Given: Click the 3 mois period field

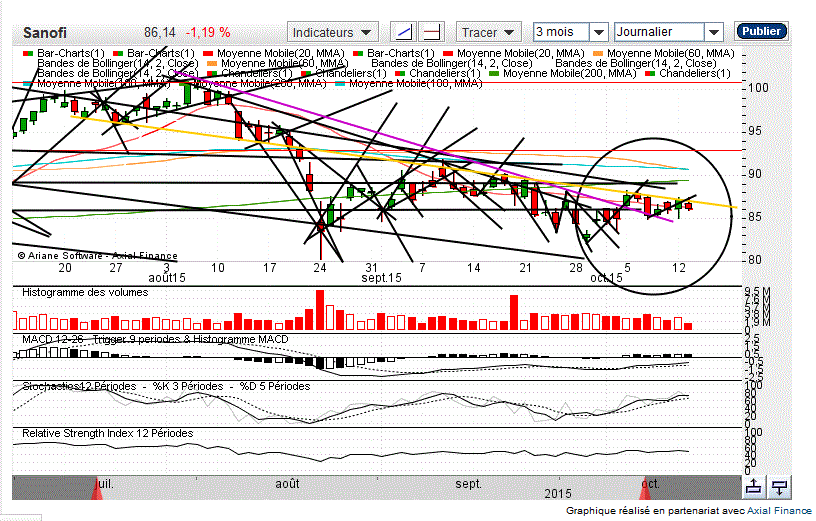Looking at the screenshot, I should pyautogui.click(x=561, y=32).
